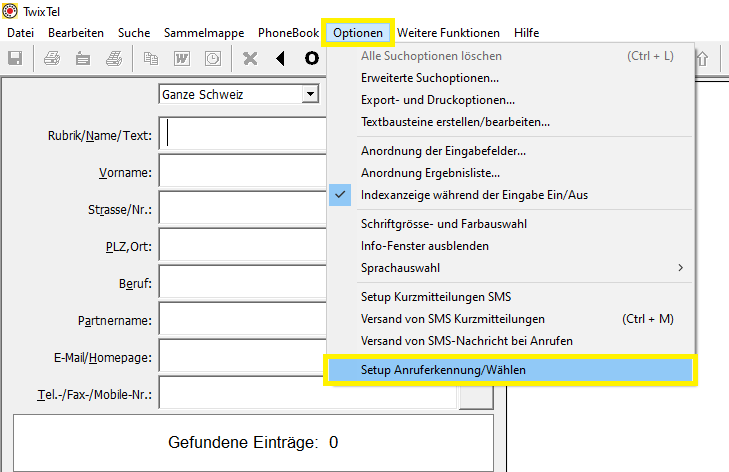The height and width of the screenshot is (472, 729).
Task: Click the fax machine toolbar icon
Action: [83, 58]
